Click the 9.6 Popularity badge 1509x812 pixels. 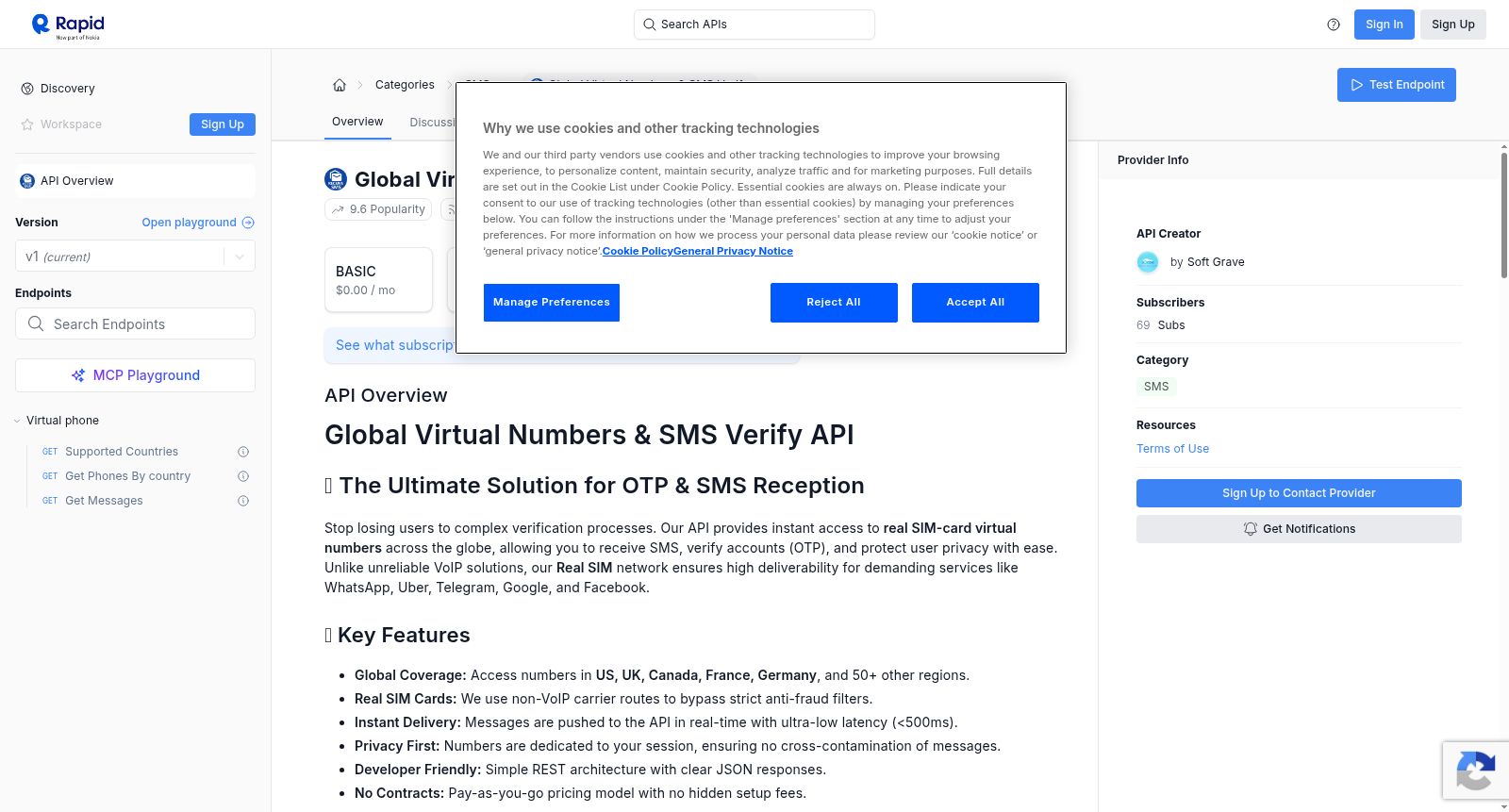click(x=378, y=209)
